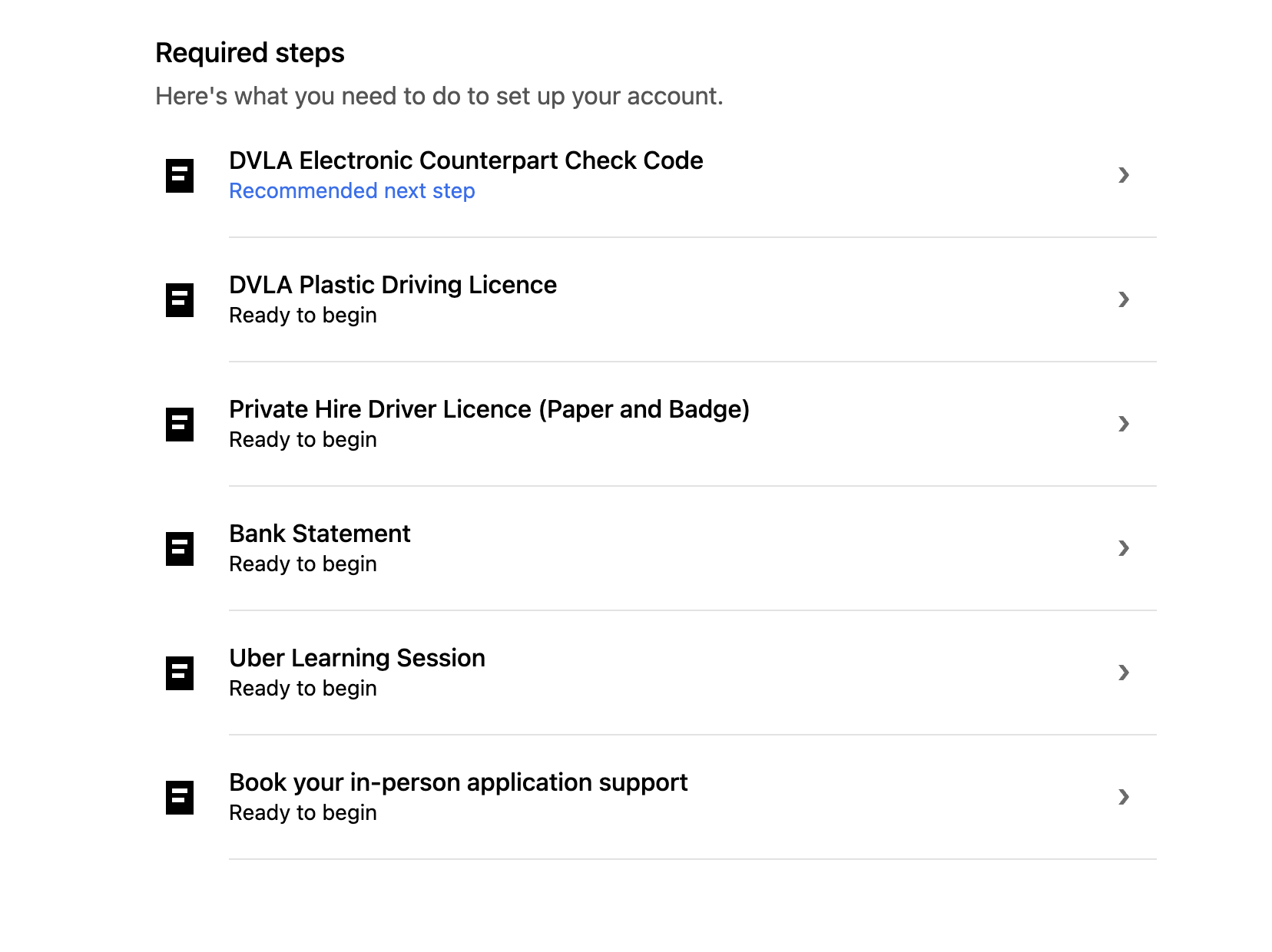The width and height of the screenshot is (1272, 952).
Task: Click the Recommended next step link
Action: [352, 191]
